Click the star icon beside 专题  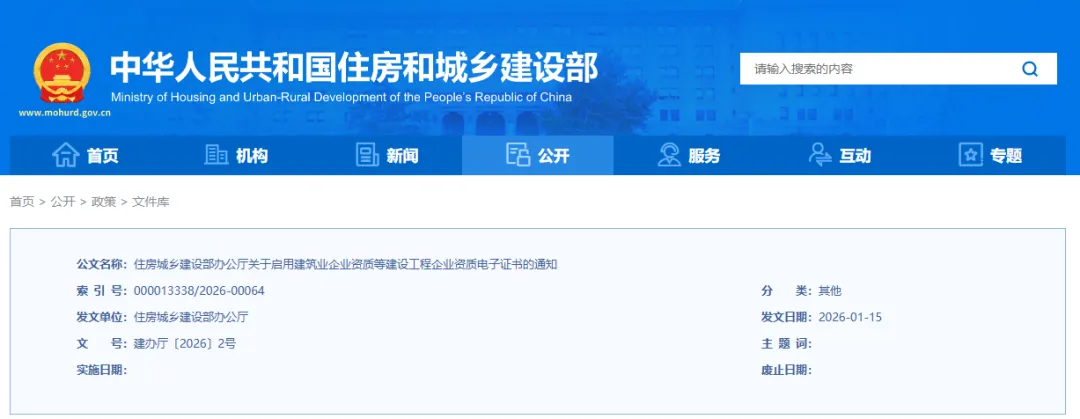point(970,155)
